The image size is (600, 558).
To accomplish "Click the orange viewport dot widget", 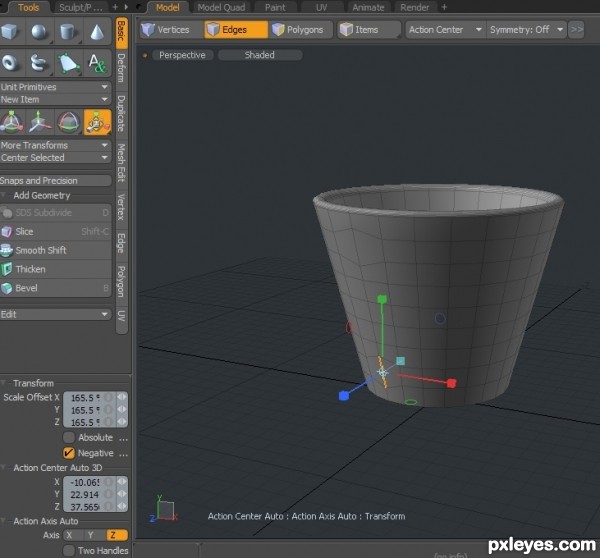I will [x=145, y=55].
